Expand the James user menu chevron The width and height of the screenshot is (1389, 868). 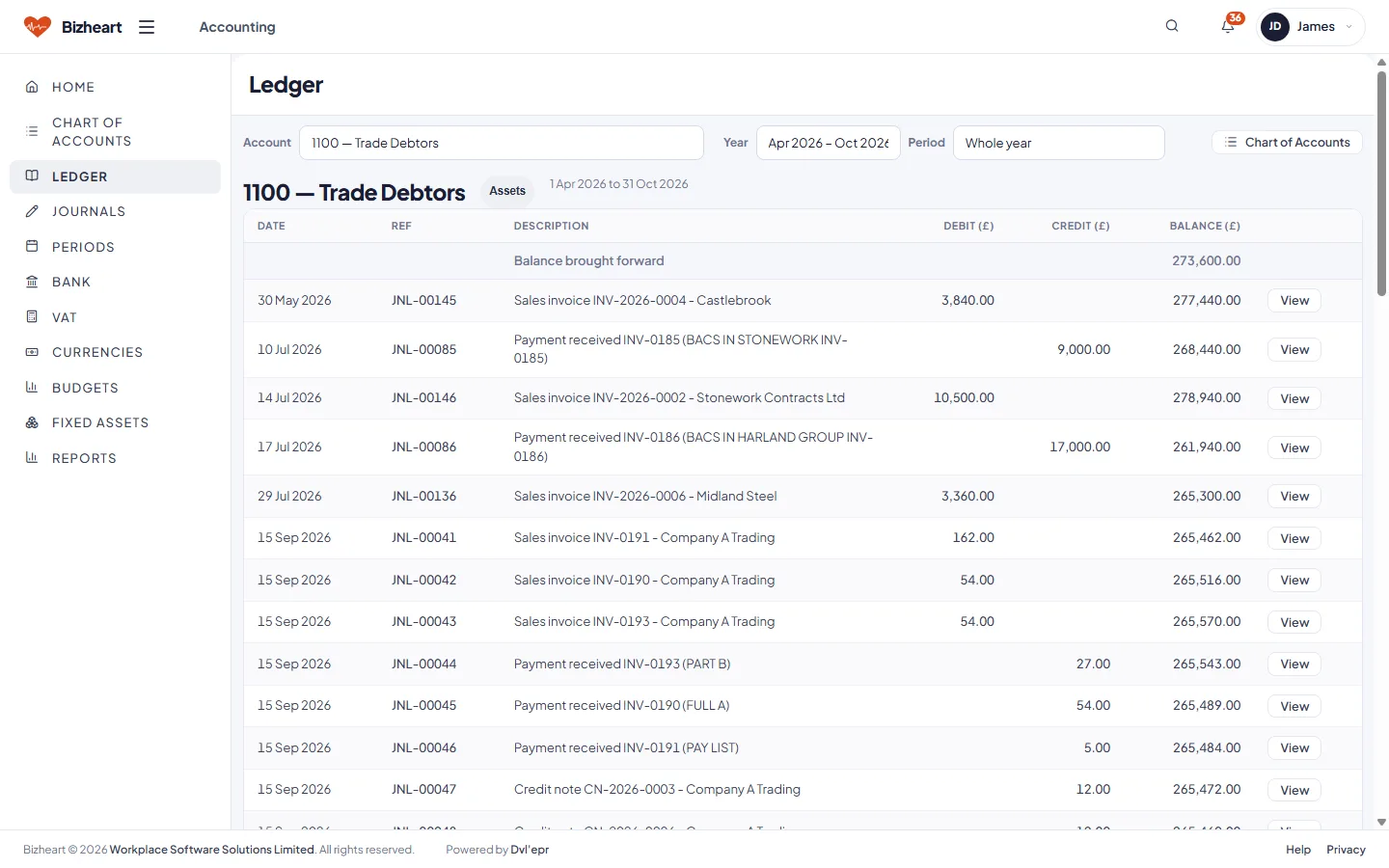pyautogui.click(x=1348, y=27)
